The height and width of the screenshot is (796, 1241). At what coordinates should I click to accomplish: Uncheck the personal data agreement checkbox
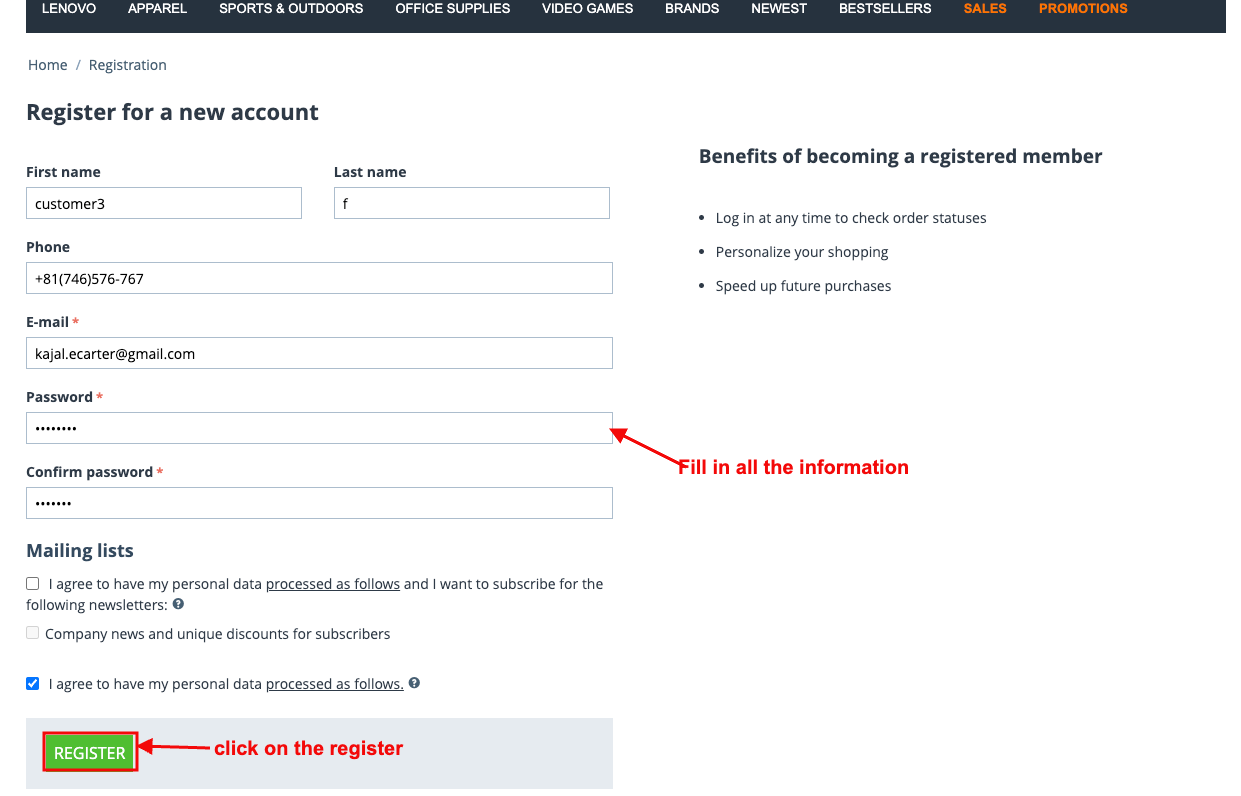point(33,684)
